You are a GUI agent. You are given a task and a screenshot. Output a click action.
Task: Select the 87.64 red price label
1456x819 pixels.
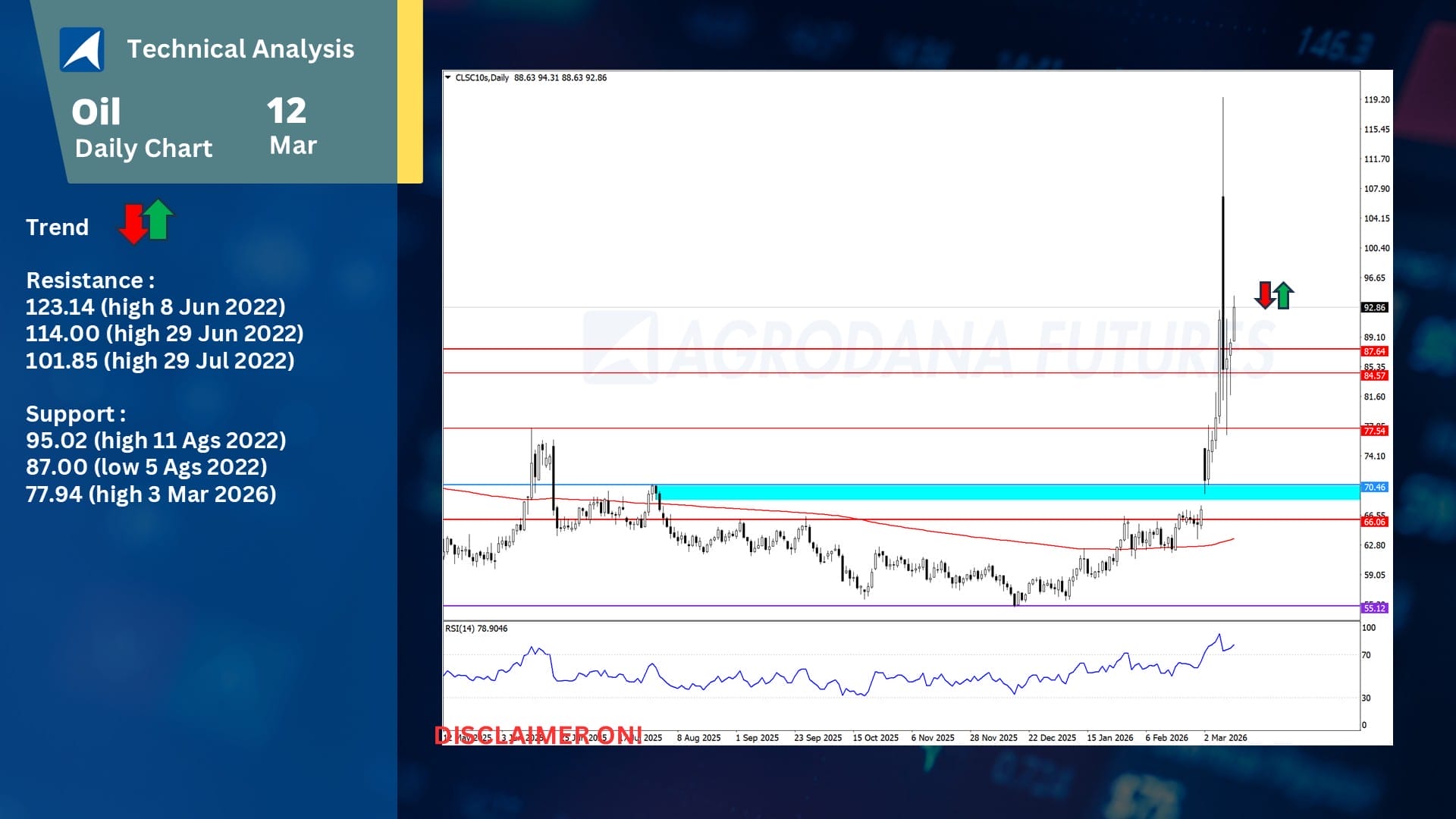point(1374,351)
